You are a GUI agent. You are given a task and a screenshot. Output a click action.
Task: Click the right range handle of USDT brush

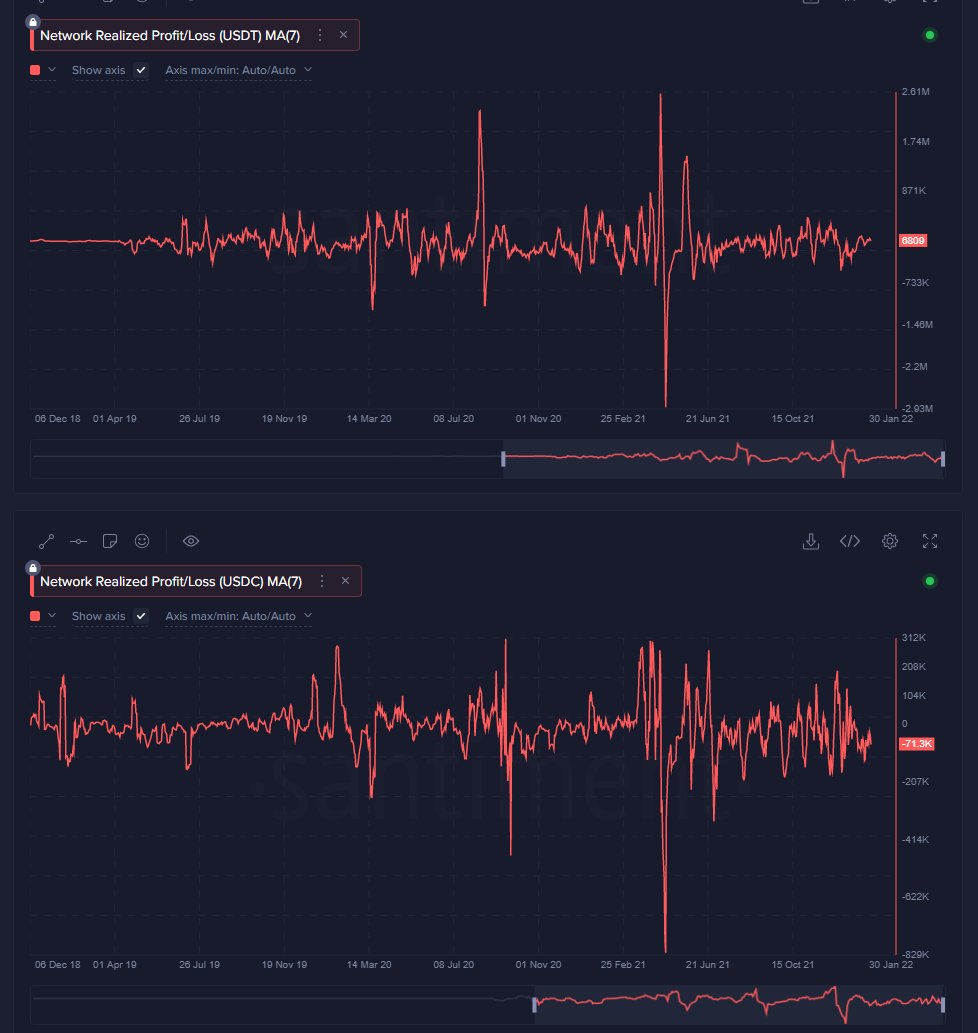(943, 459)
